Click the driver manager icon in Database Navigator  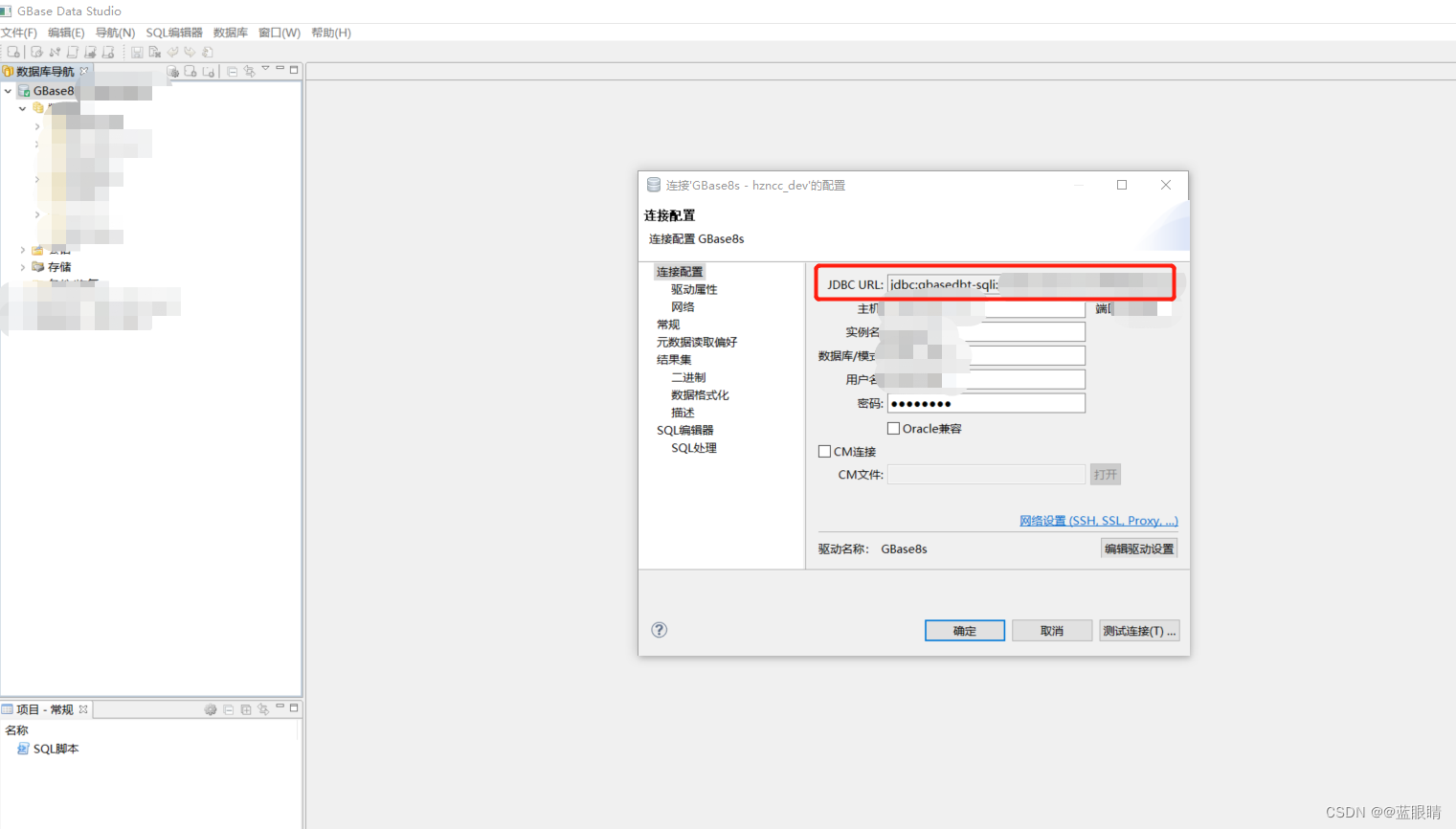[x=172, y=72]
